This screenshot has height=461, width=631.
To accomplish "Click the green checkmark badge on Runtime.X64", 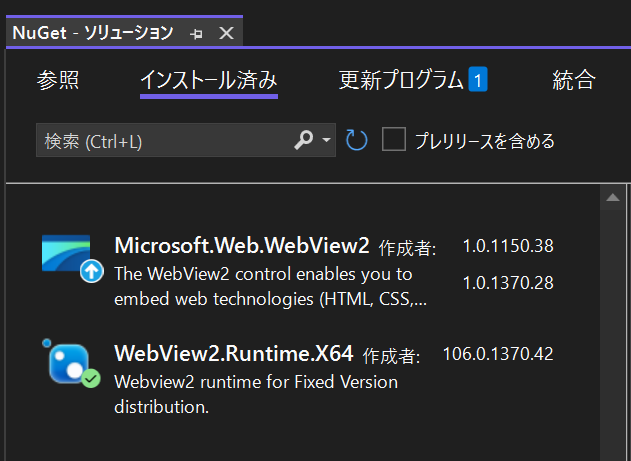I will tap(91, 379).
